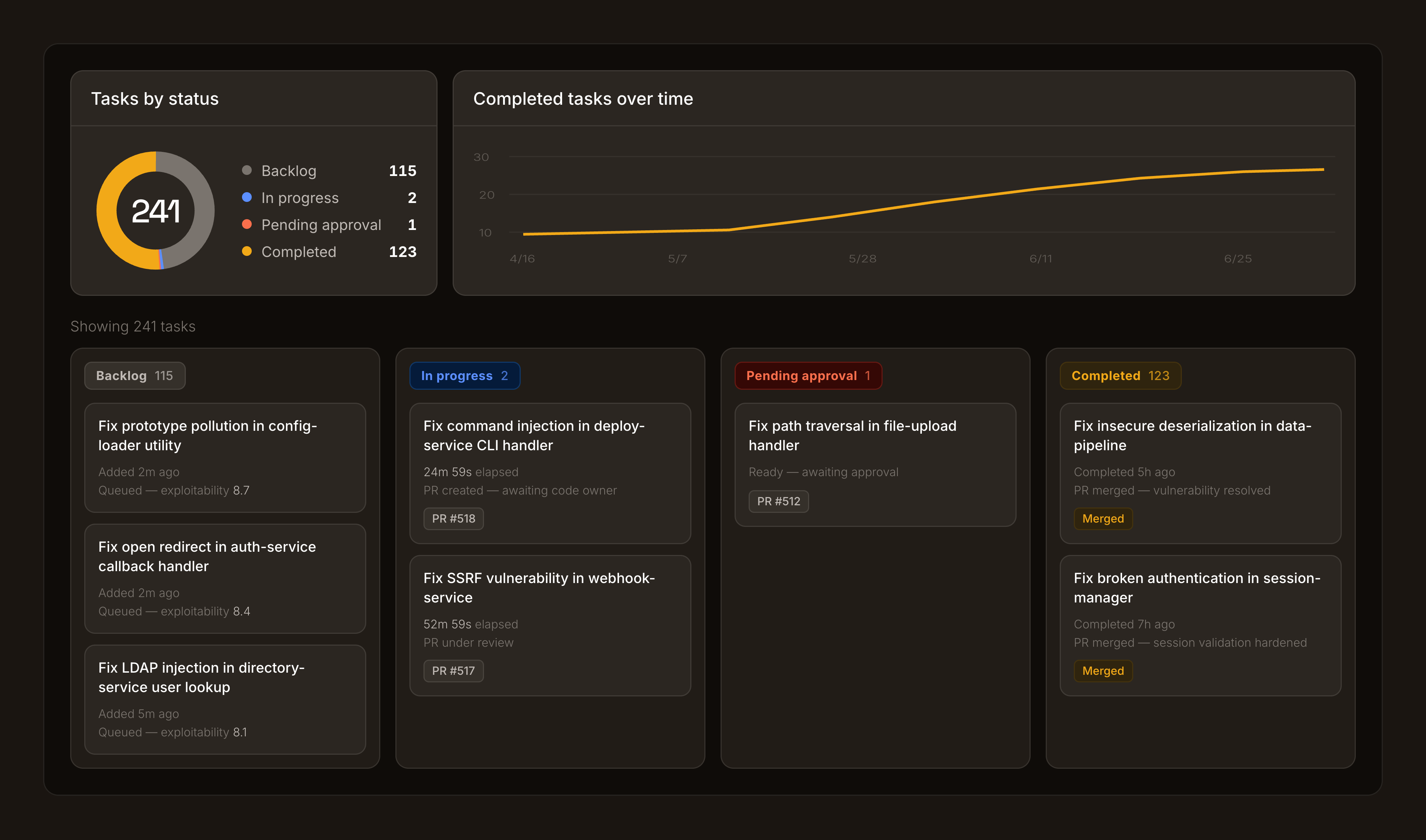The height and width of the screenshot is (840, 1426).
Task: Click Merged badge on broken authentication card
Action: coord(1103,671)
